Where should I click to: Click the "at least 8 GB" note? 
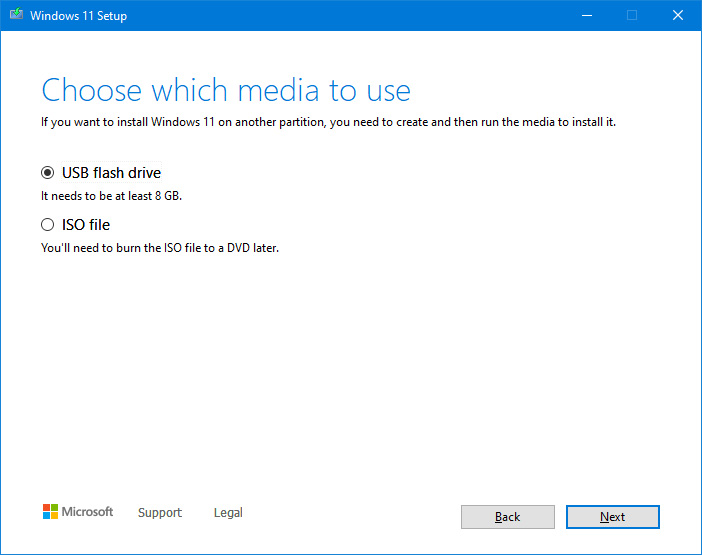coord(111,196)
